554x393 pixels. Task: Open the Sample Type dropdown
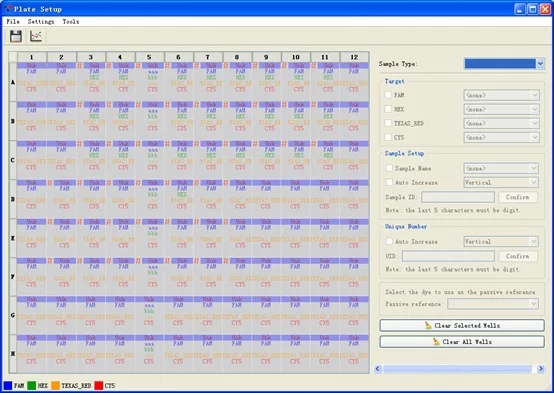(505, 64)
